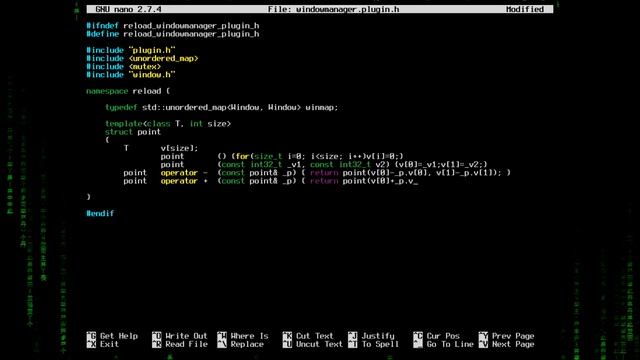Click the #include "plugin.h" line
The width and height of the screenshot is (640, 360).
pyautogui.click(x=131, y=50)
